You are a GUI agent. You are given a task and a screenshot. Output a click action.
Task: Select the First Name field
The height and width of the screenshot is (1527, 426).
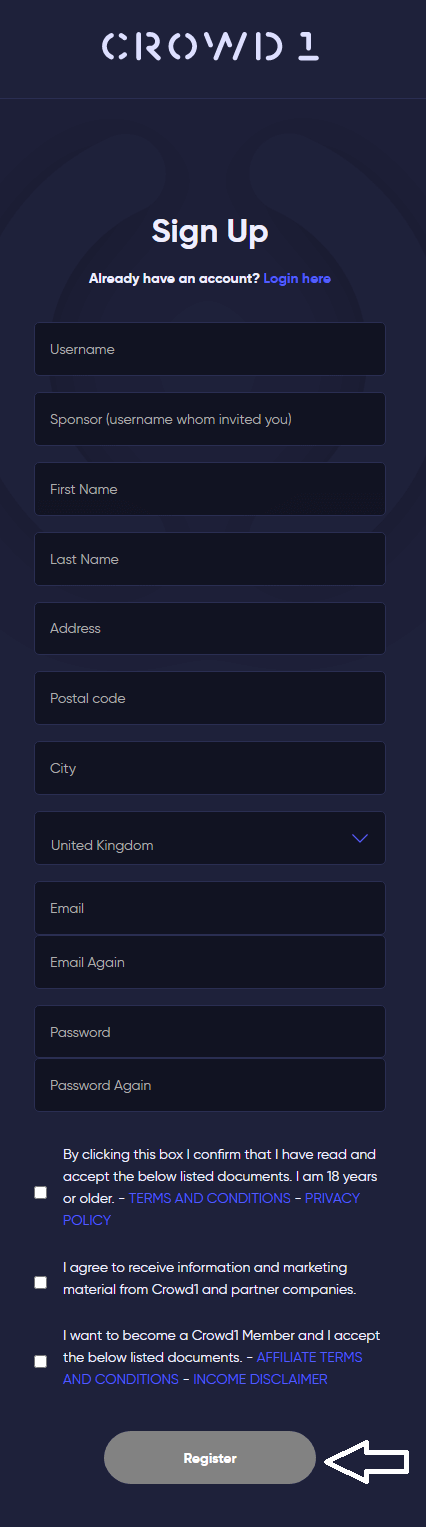[x=210, y=489]
